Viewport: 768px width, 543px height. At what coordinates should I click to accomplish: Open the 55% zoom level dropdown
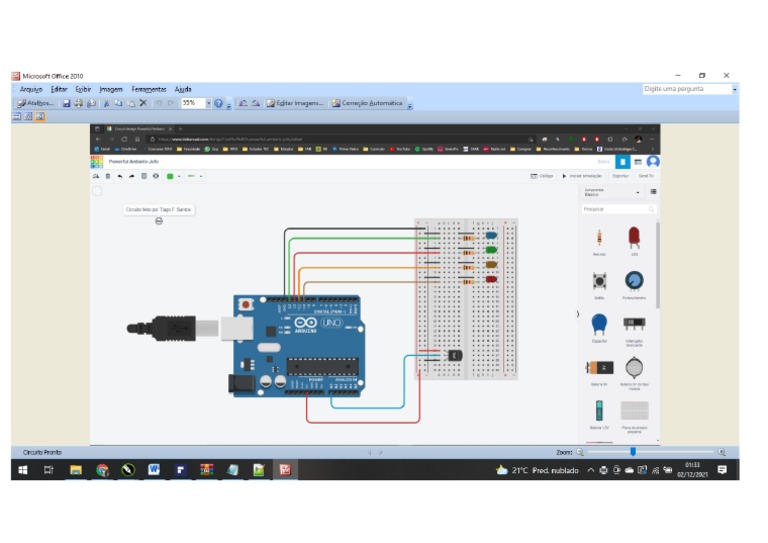click(208, 103)
